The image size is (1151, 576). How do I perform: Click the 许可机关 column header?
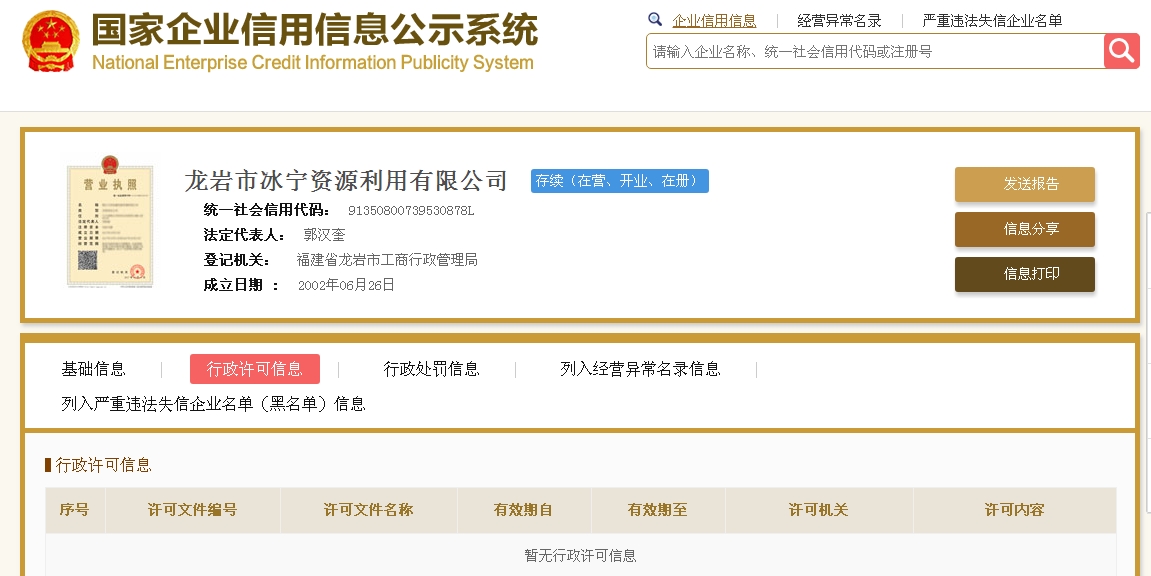pyautogui.click(x=819, y=510)
